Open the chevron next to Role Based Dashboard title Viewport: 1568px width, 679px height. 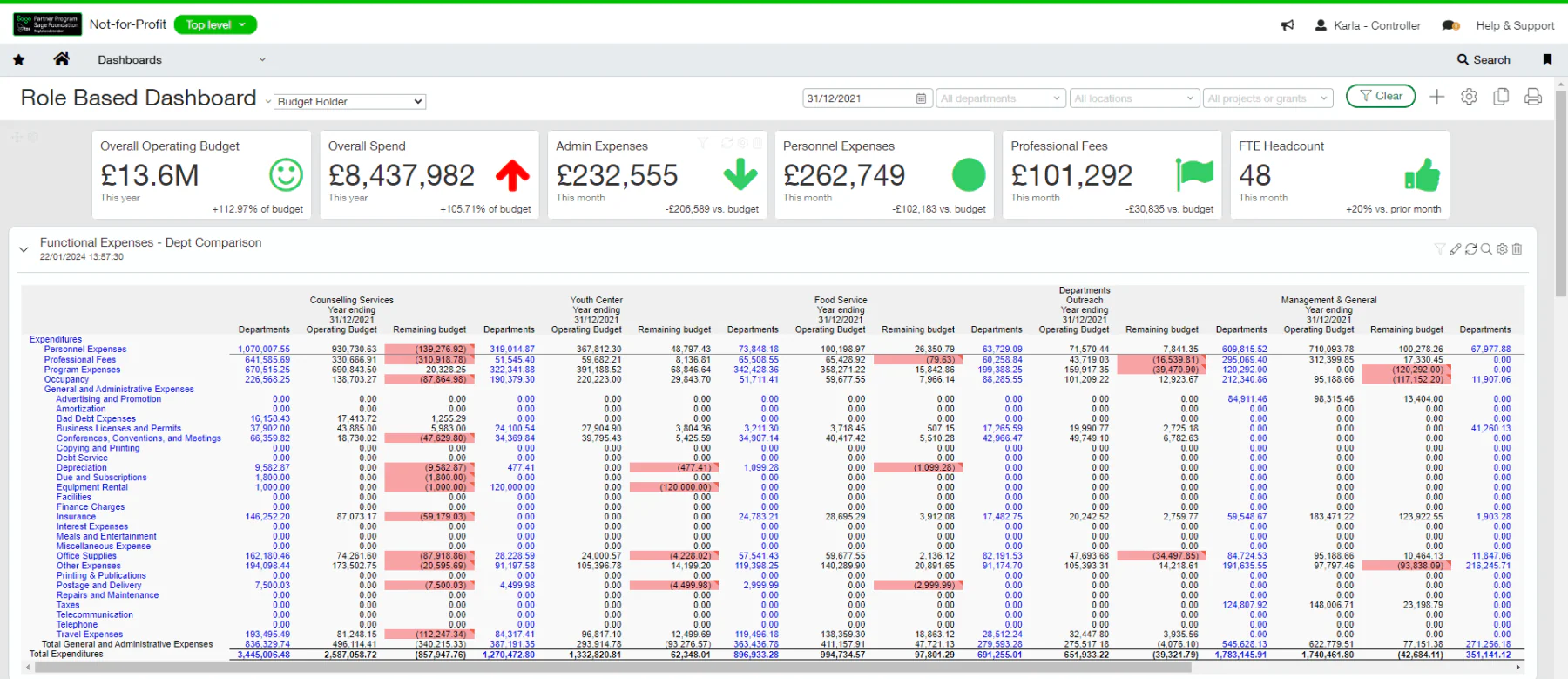pos(268,102)
